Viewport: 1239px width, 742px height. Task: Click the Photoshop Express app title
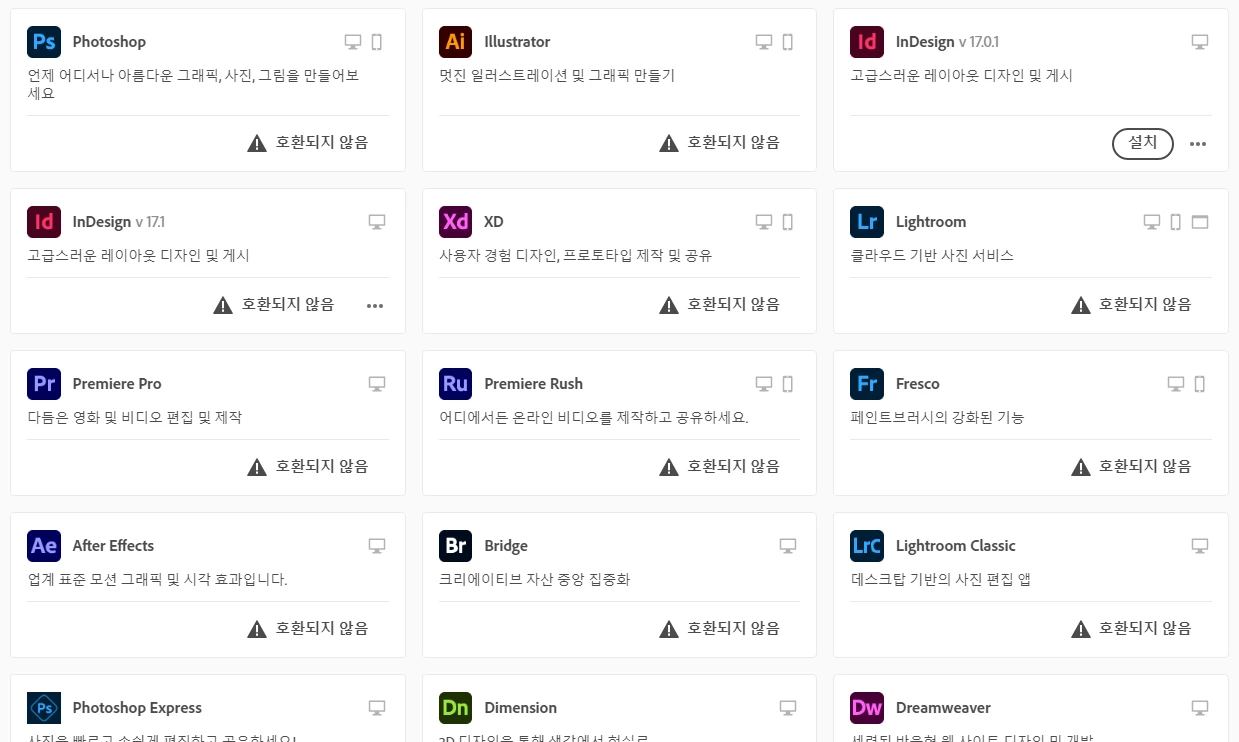pyautogui.click(x=137, y=708)
